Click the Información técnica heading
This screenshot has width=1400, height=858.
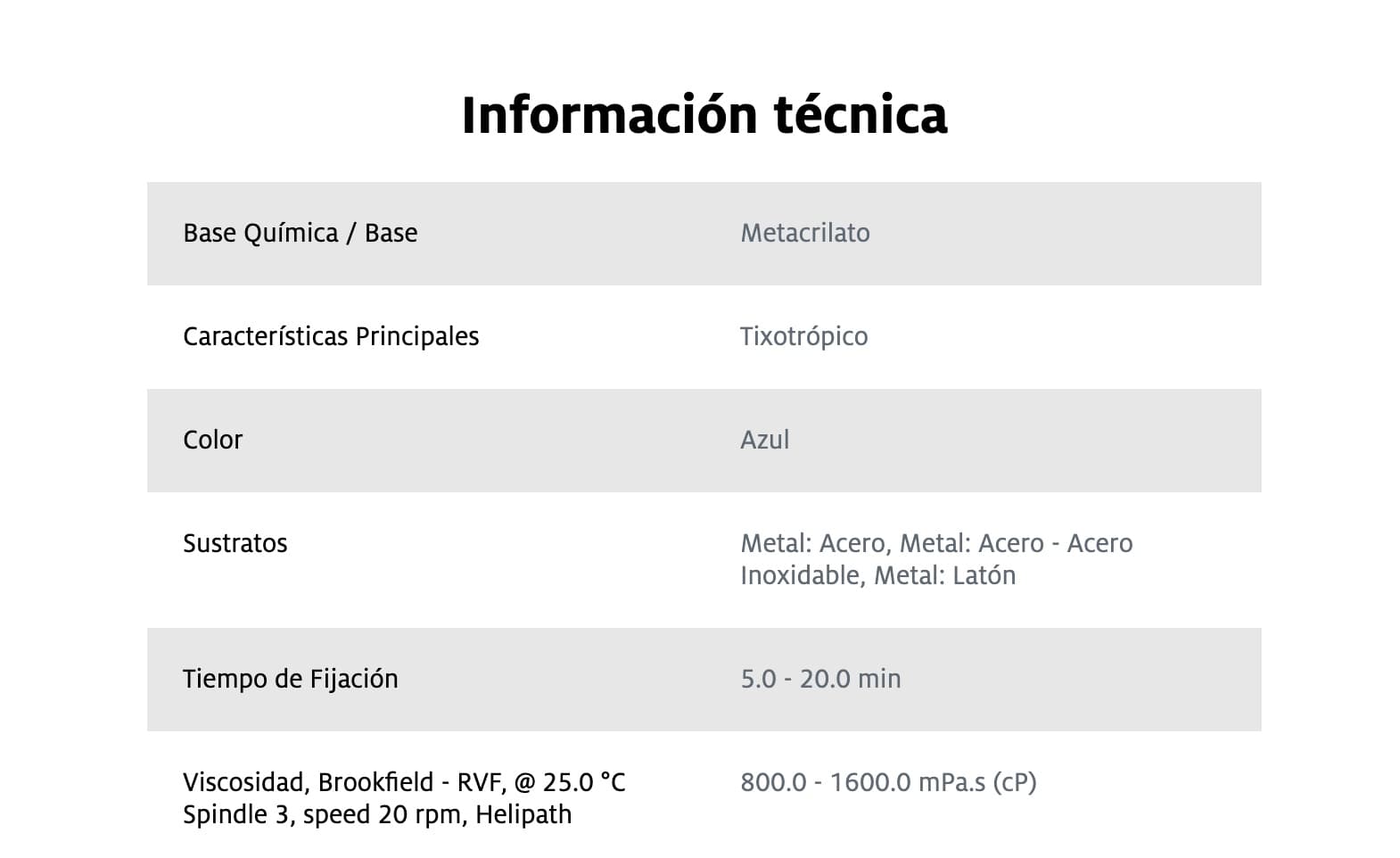pyautogui.click(x=704, y=115)
